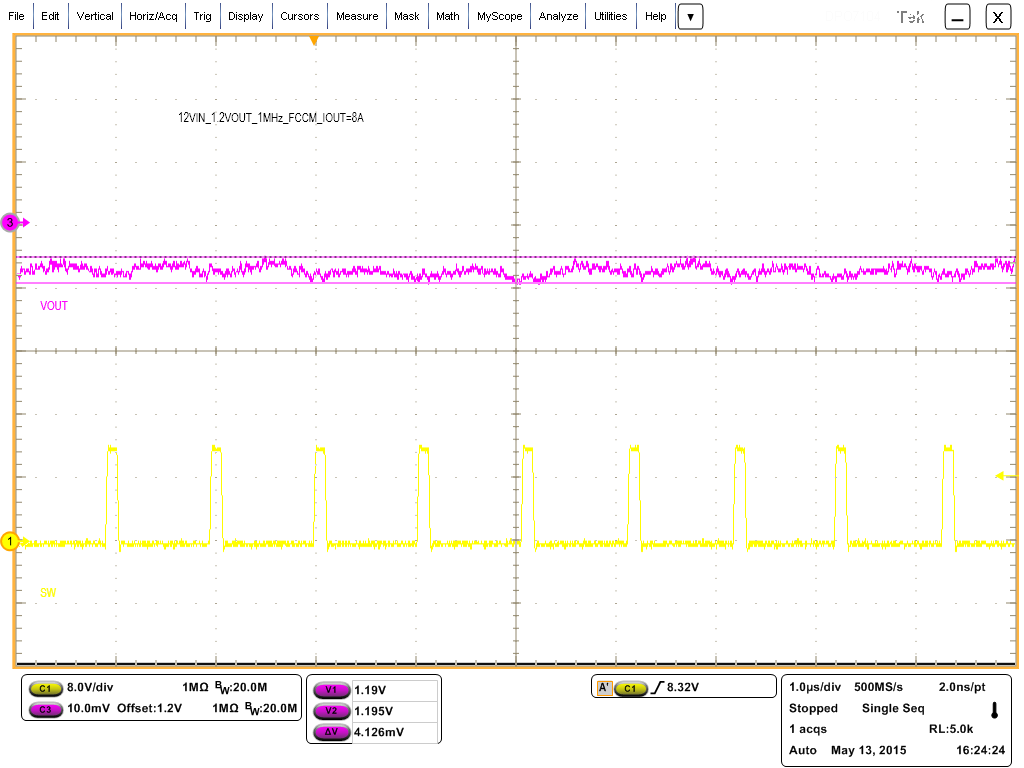The width and height of the screenshot is (1024, 768).
Task: Click the rising-slope trigger icon beside 8.32V
Action: pos(660,686)
